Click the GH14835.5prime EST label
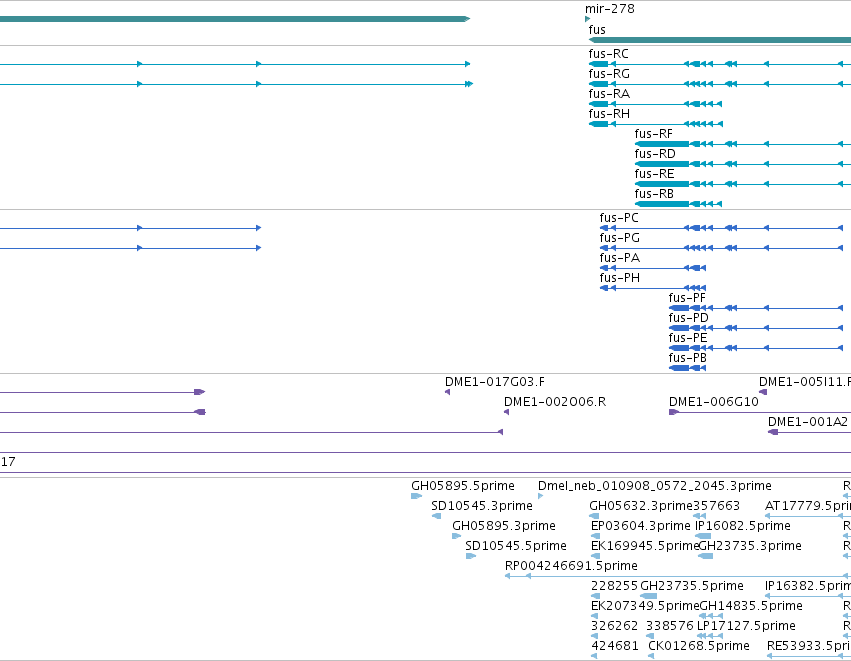This screenshot has width=851, height=661. 751,606
